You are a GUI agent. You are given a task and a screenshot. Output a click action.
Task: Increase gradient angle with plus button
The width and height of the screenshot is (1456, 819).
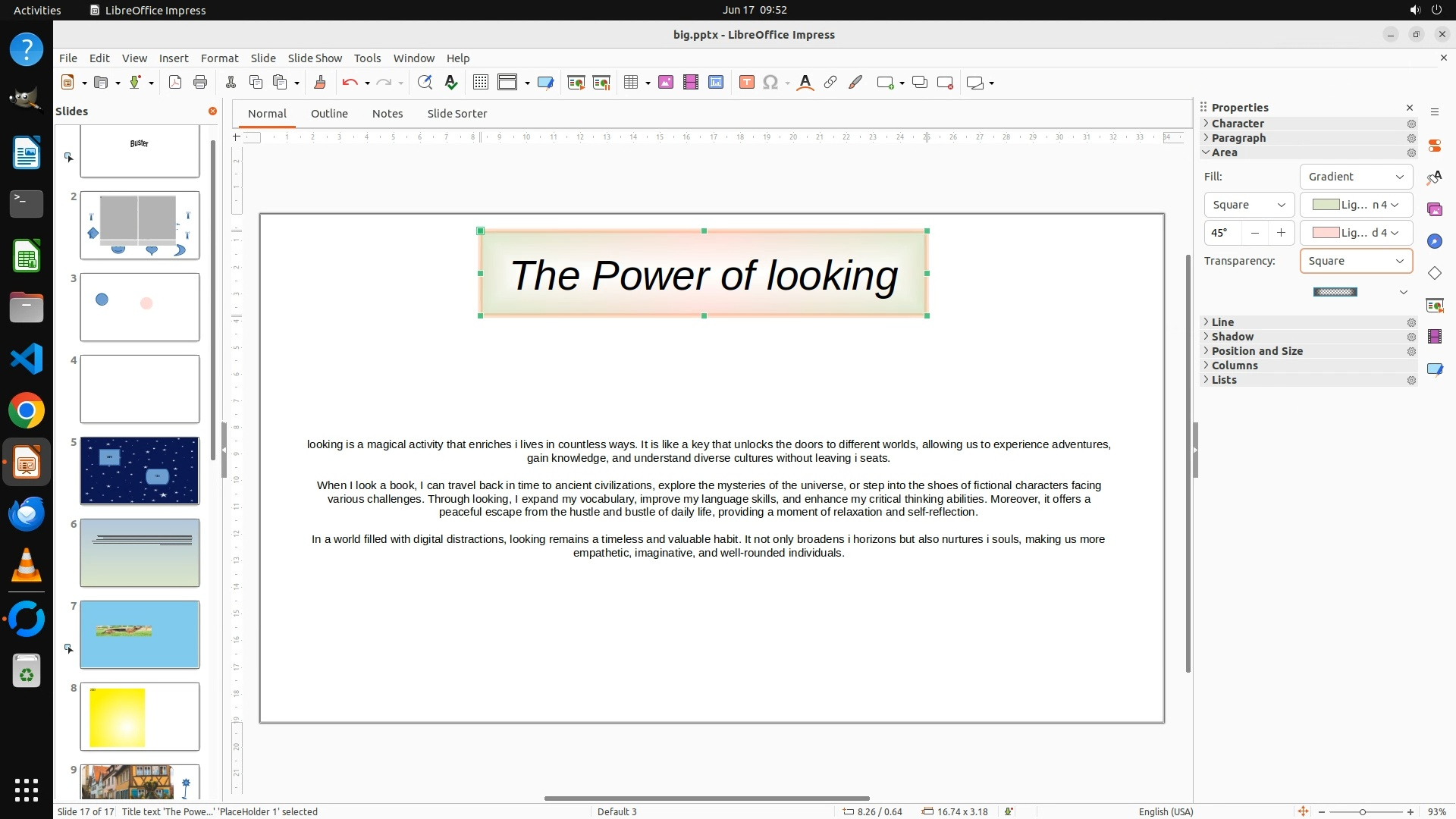[1281, 233]
